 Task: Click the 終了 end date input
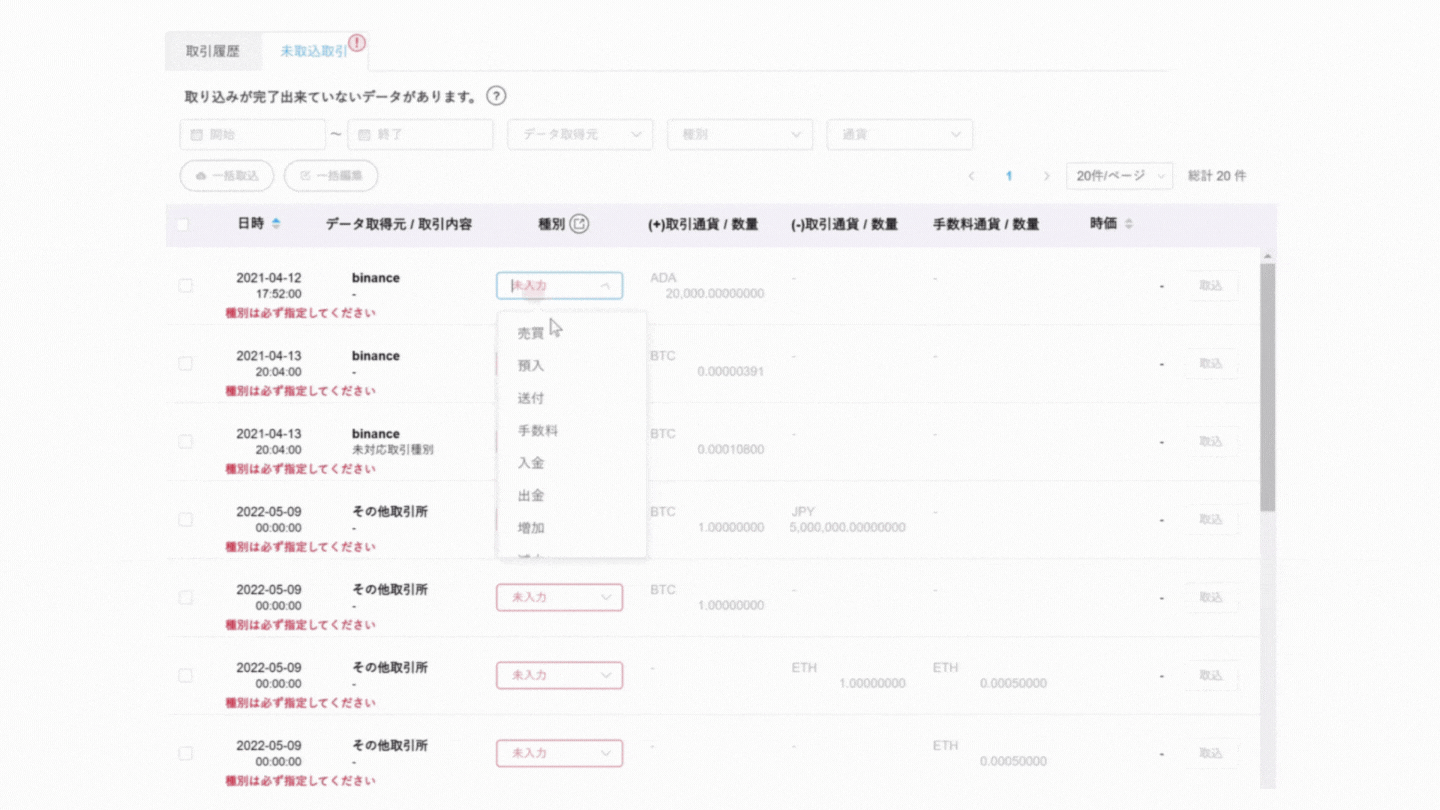420,134
